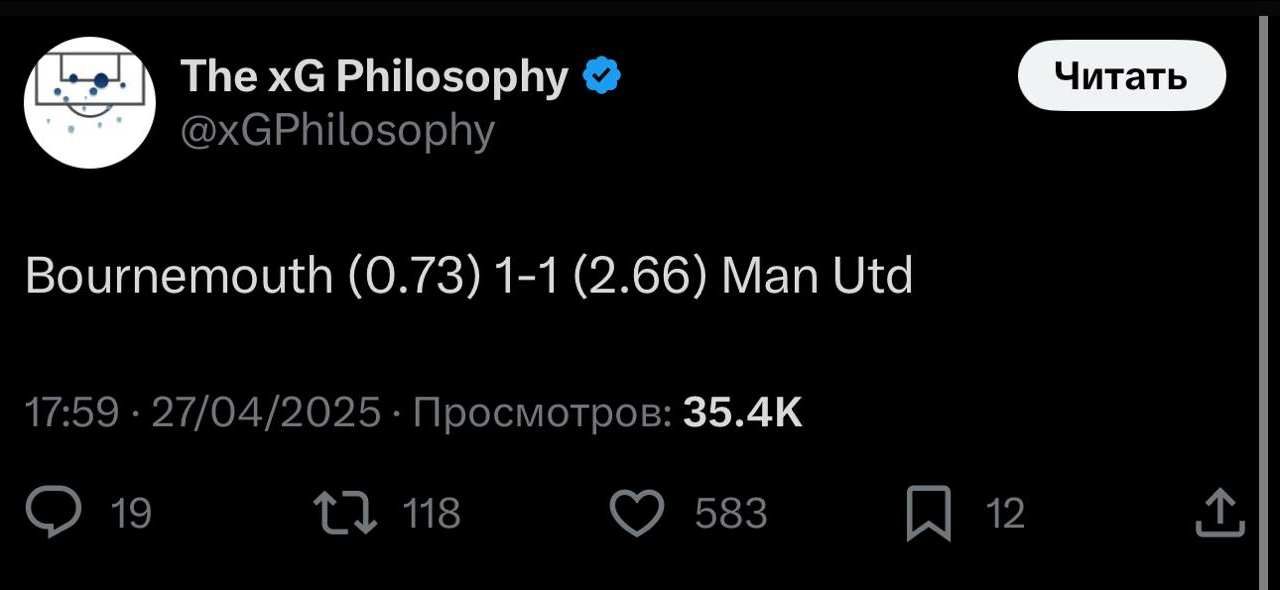
Task: Tap the share upload icon
Action: (x=1220, y=513)
